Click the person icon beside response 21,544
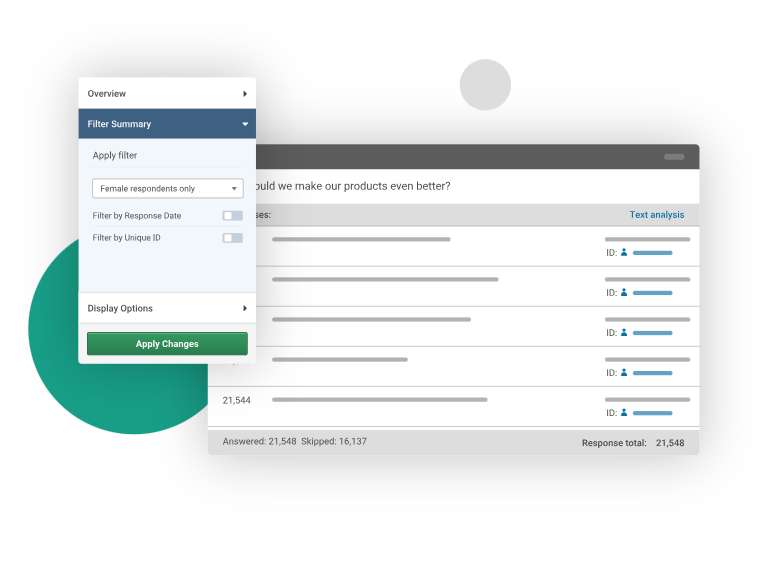769x577 pixels. 624,413
